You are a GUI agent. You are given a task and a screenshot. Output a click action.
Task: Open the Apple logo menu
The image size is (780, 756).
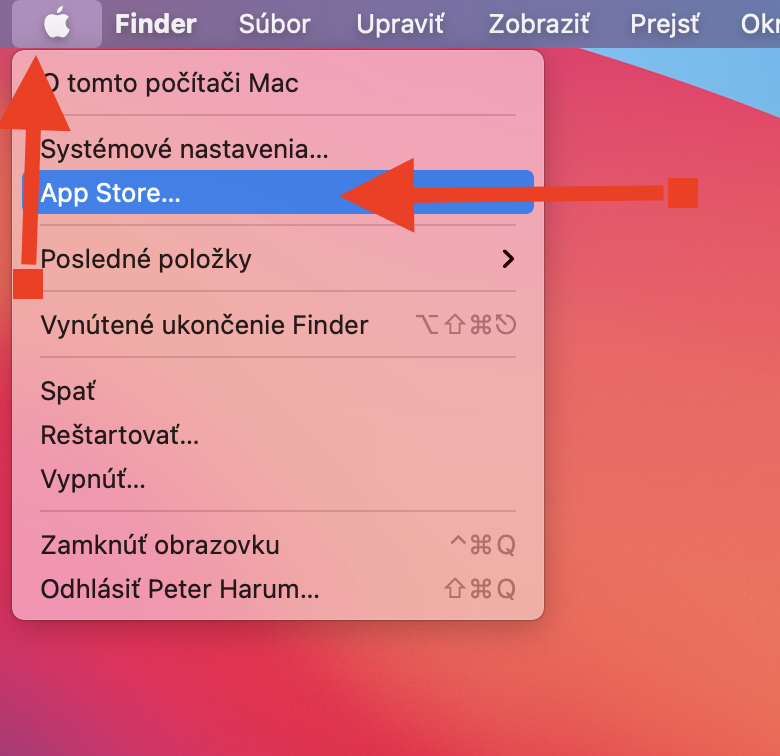[x=57, y=23]
